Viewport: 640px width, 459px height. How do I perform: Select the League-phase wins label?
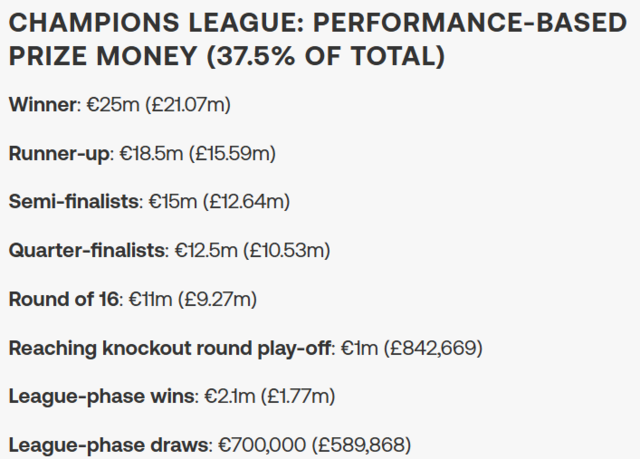102,396
